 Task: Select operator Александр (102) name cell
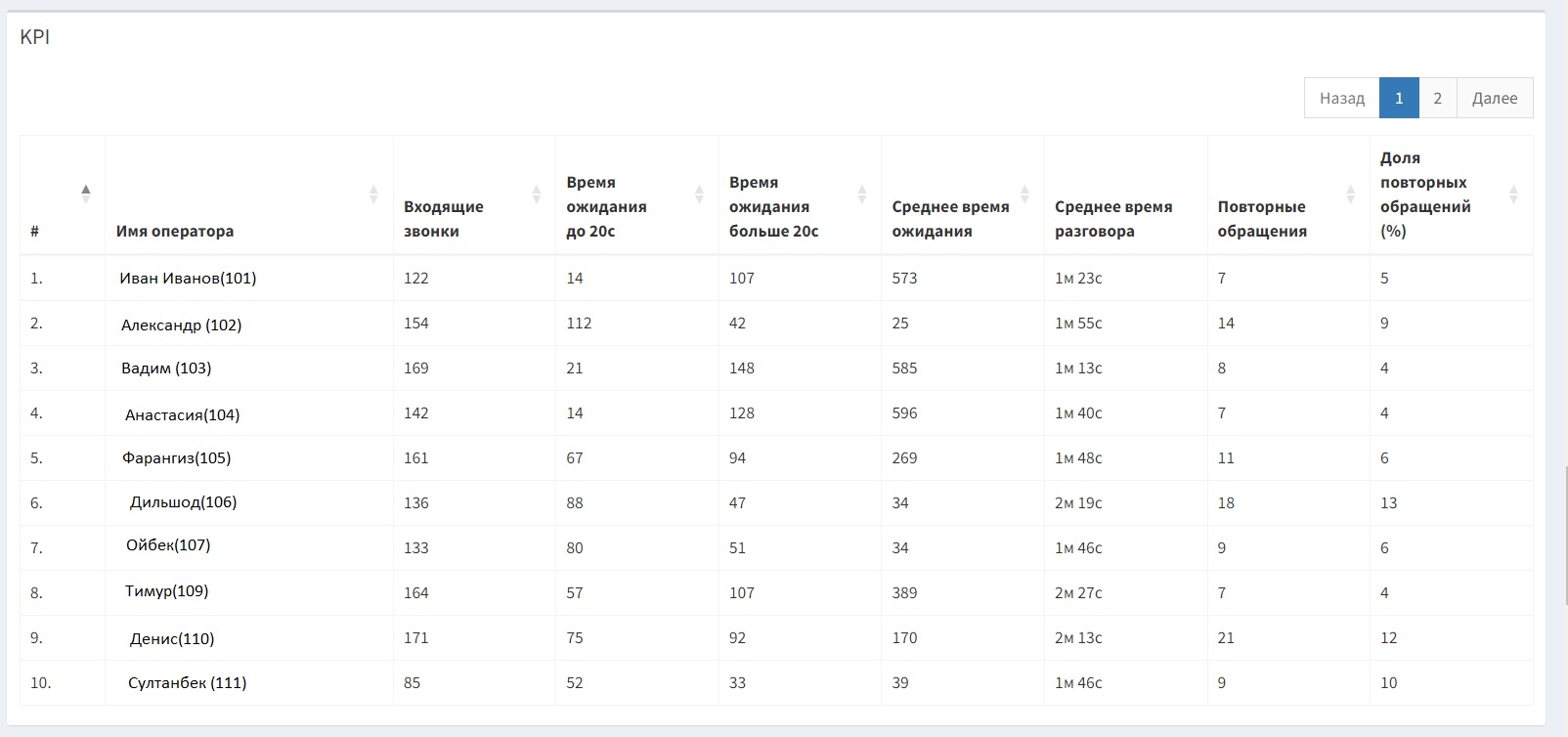coord(181,325)
